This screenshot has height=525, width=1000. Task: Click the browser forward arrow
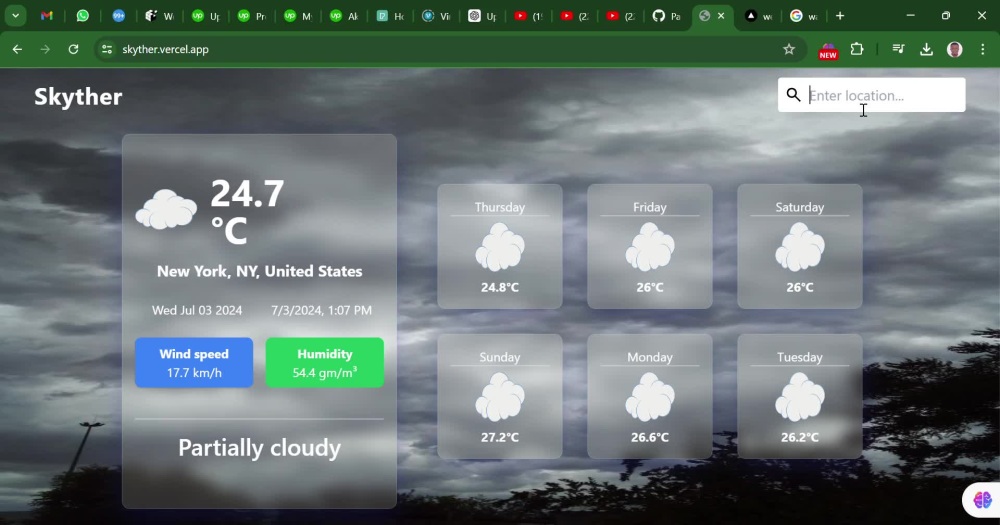45,49
